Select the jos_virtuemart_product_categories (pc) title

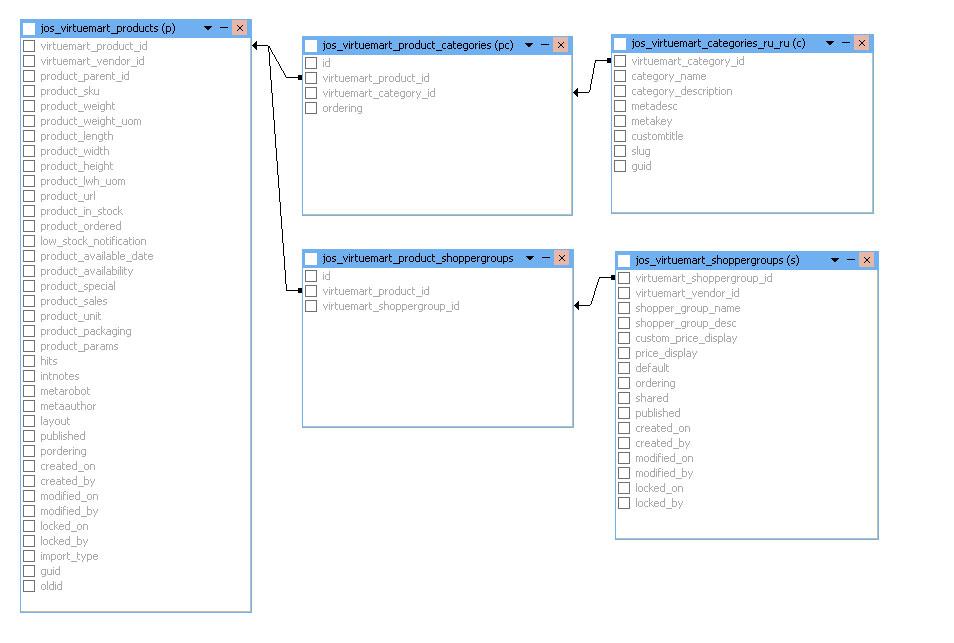(418, 45)
